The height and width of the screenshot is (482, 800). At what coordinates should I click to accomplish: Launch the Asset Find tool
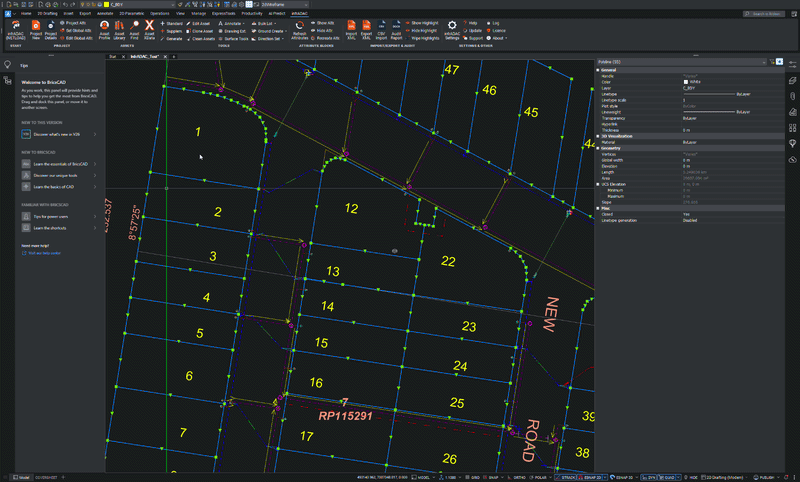134,30
